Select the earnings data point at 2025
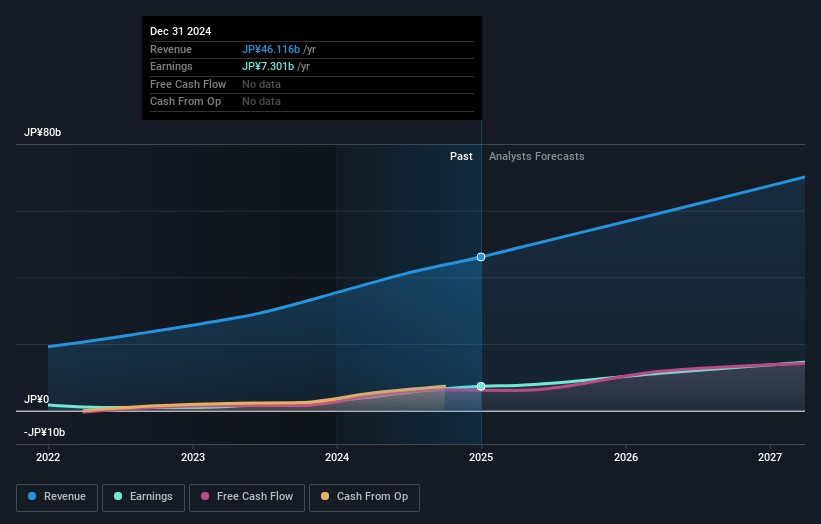 [481, 386]
